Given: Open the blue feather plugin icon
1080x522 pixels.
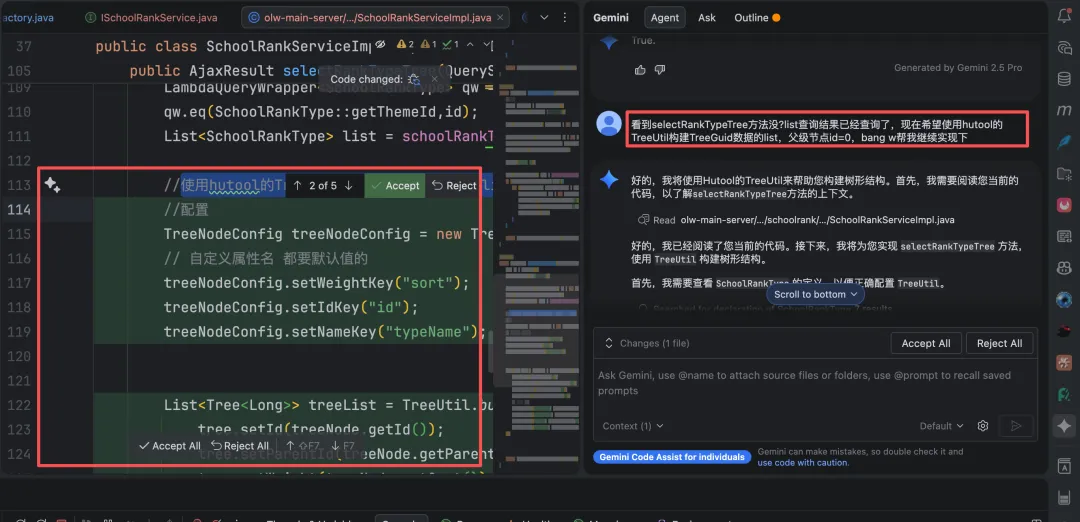Looking at the screenshot, I should [1064, 141].
